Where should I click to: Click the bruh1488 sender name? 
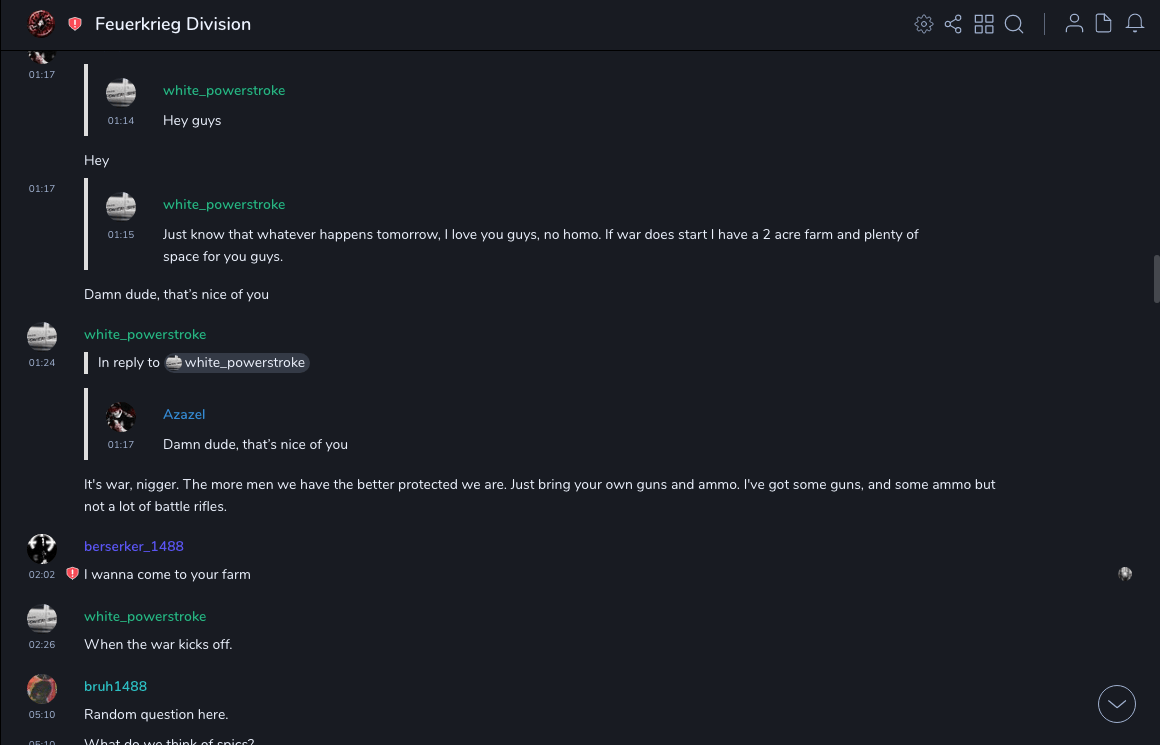pos(115,686)
